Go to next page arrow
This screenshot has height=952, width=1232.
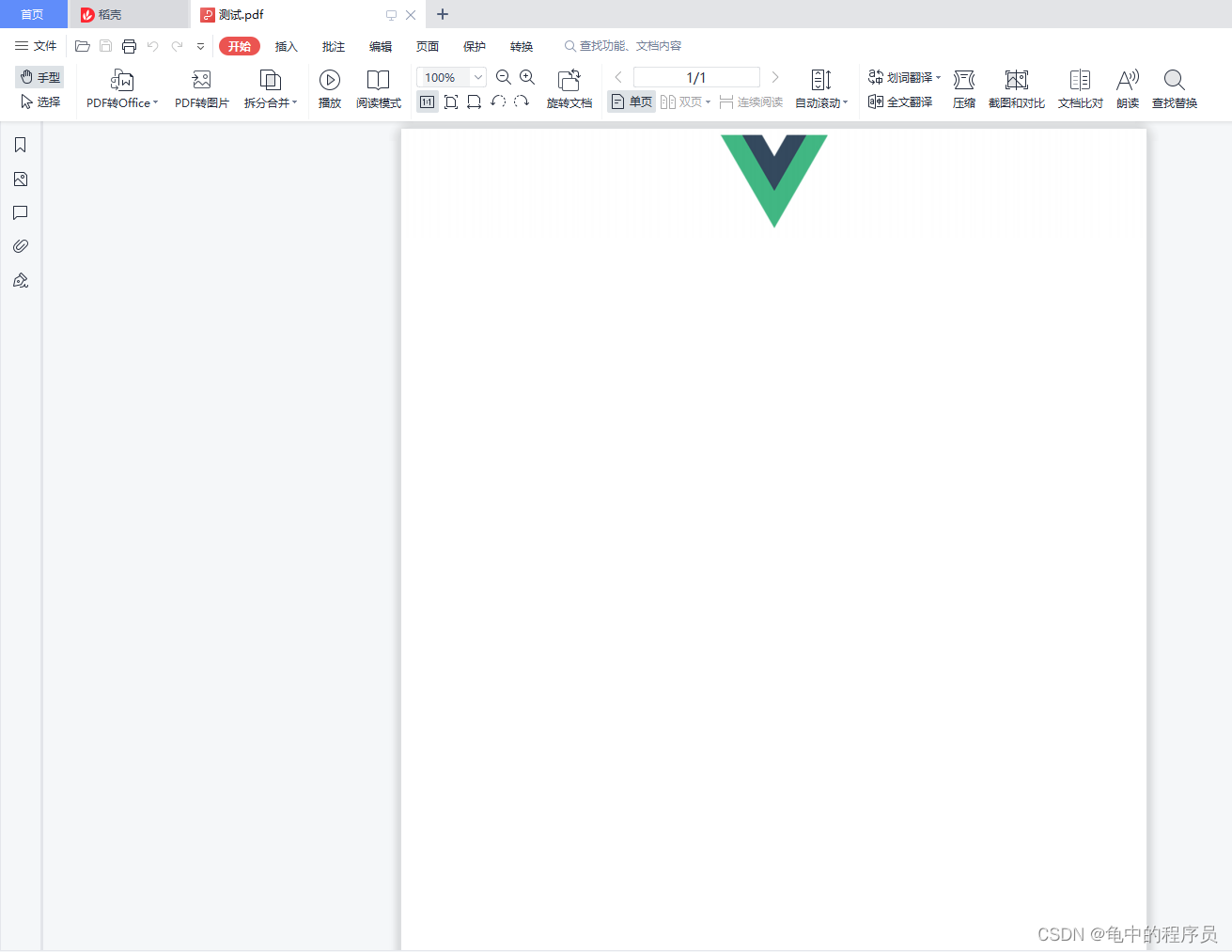(x=775, y=77)
